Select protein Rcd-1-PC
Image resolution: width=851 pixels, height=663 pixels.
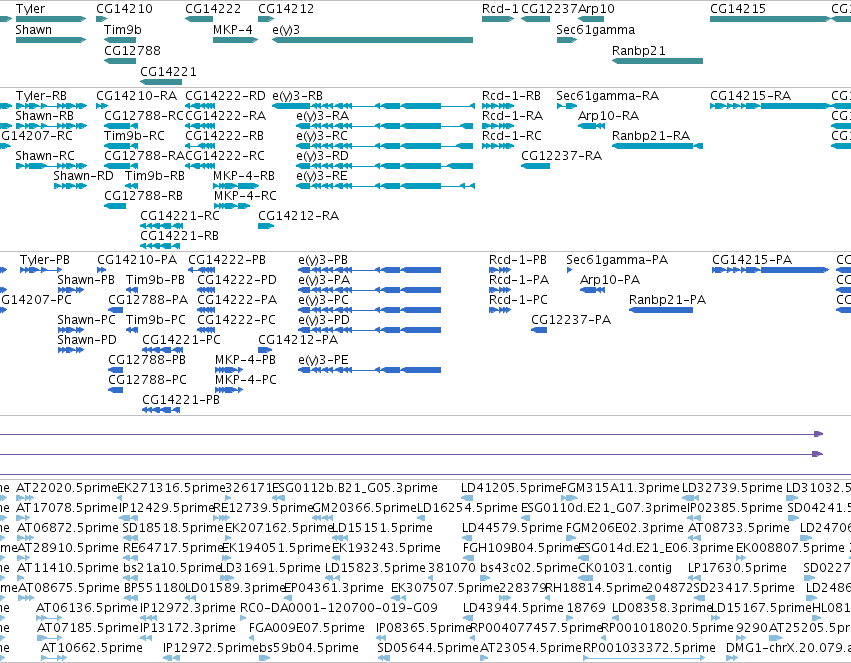[x=499, y=310]
